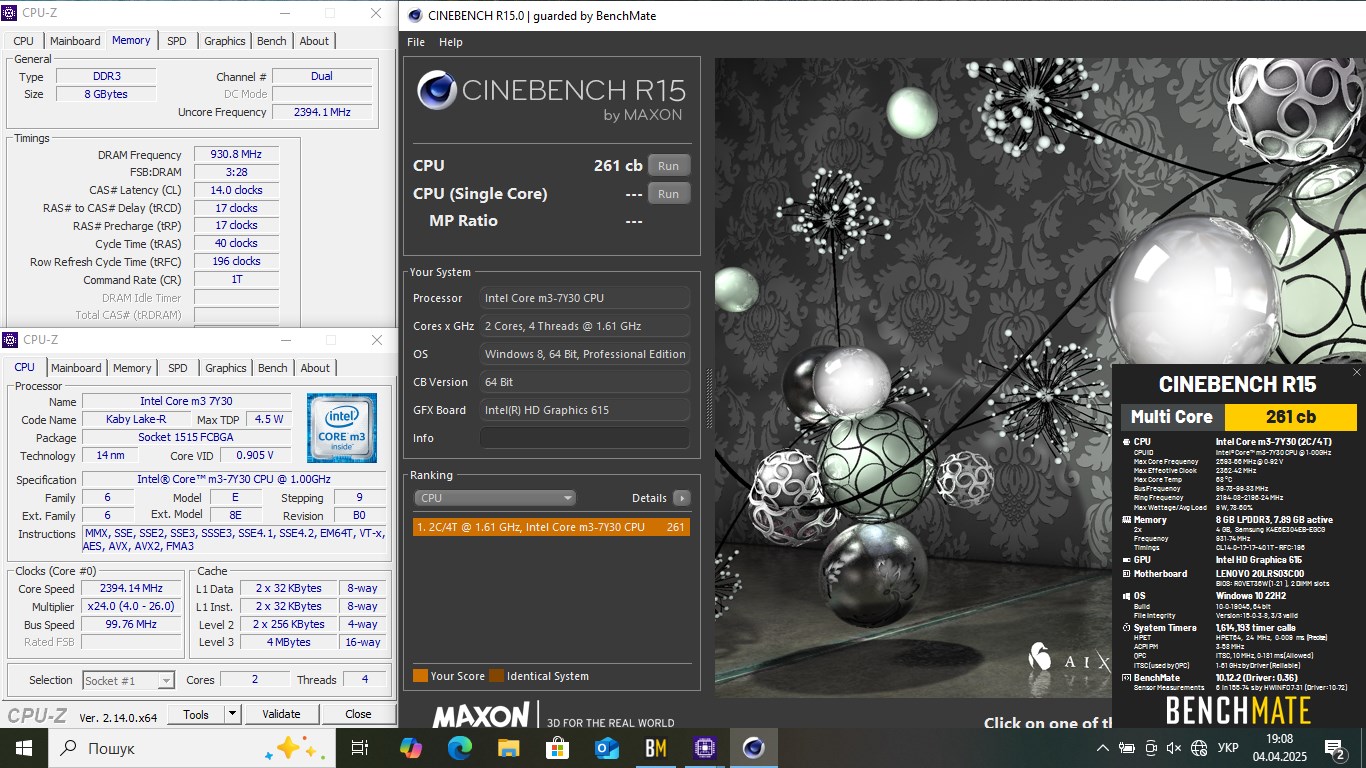Select Mainboard tab in upper CPU-Z window
This screenshot has height=768, width=1366.
click(x=75, y=41)
